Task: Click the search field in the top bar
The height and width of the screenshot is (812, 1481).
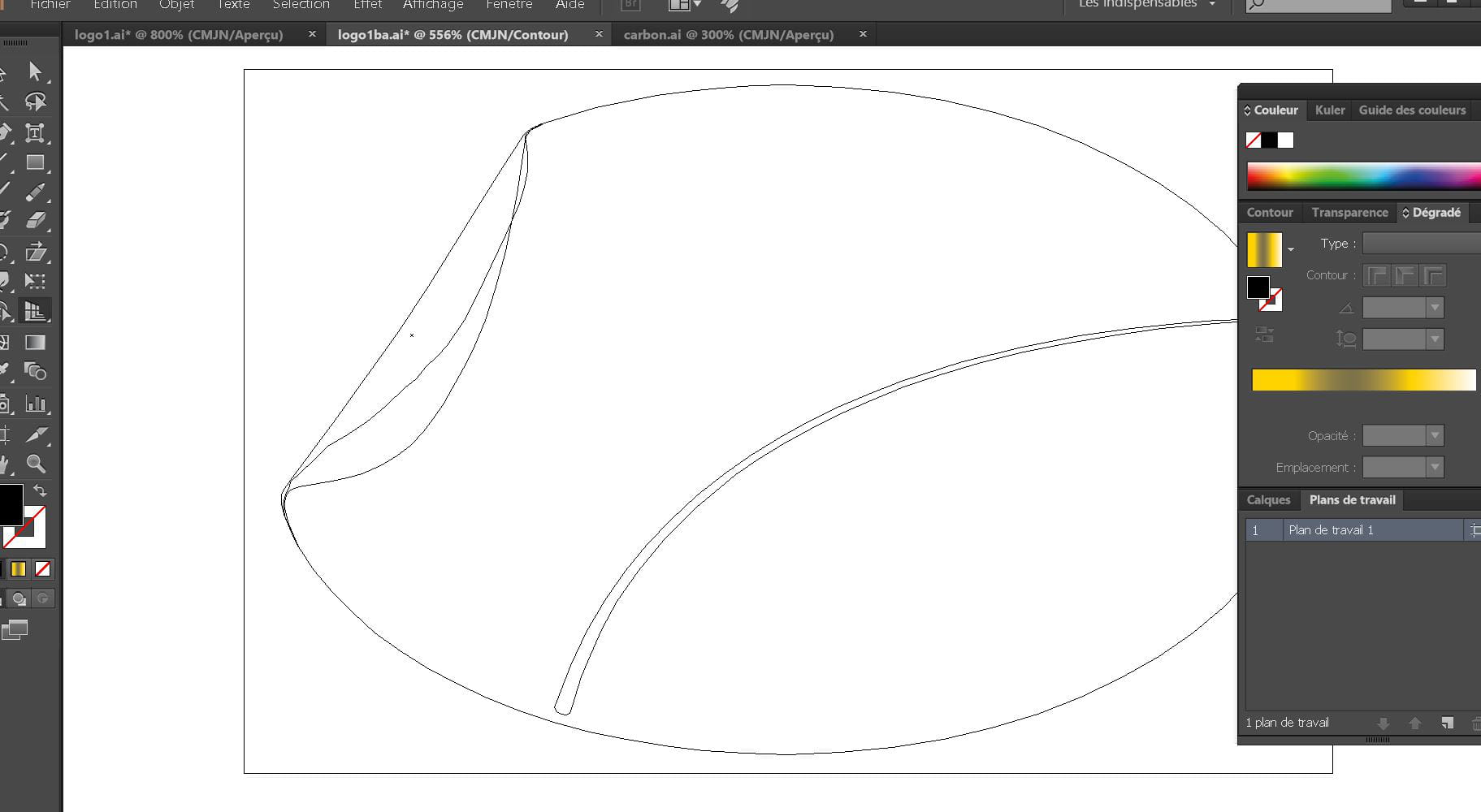Action: tap(1318, 5)
